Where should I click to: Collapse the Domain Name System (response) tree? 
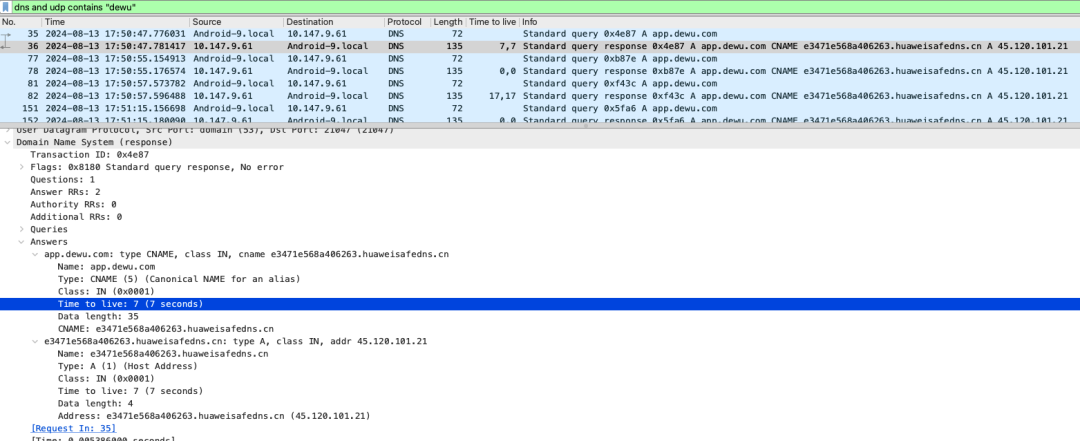(x=8, y=142)
